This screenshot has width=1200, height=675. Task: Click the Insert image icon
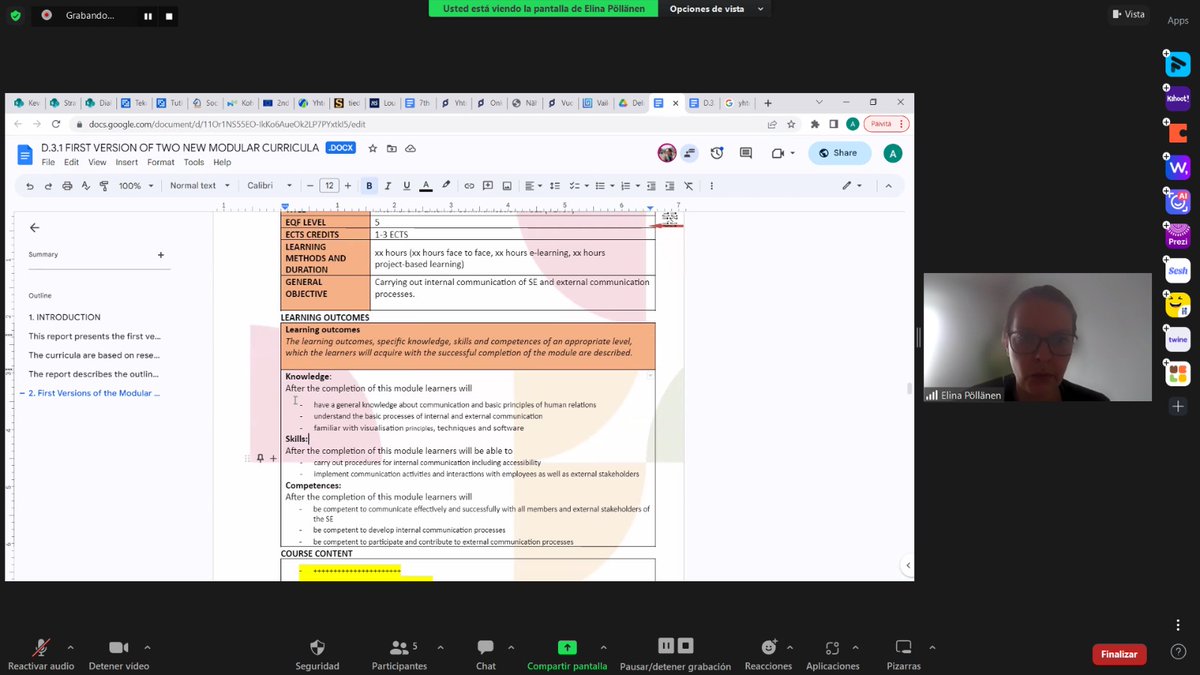tap(507, 185)
